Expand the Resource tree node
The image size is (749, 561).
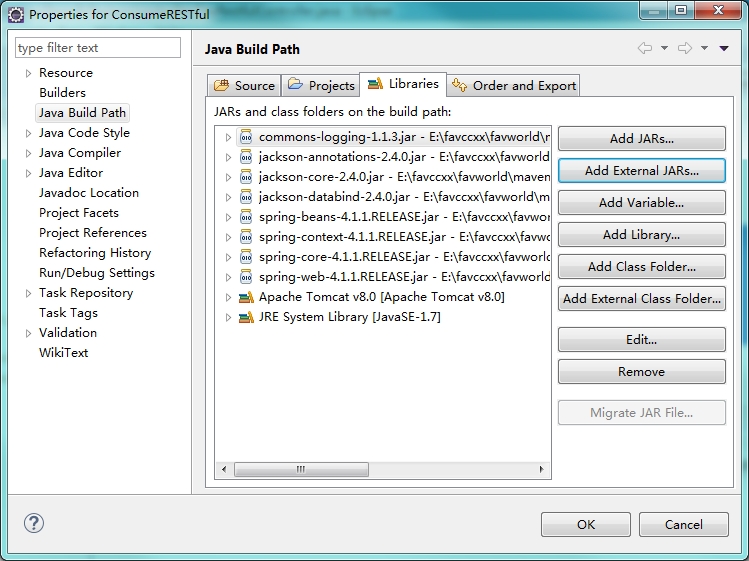28,73
